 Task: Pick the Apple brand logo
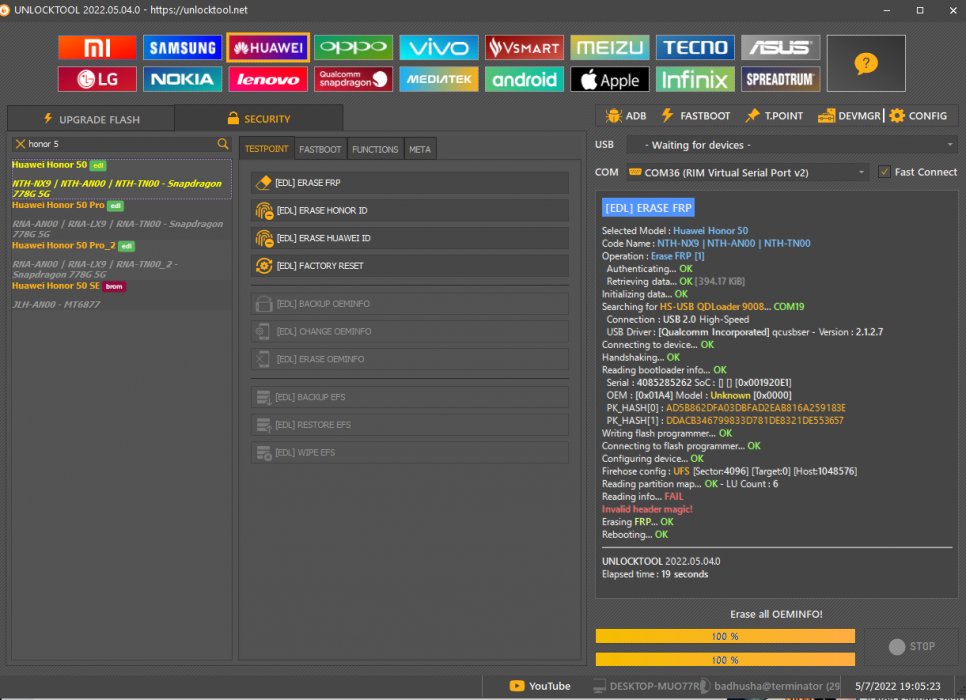pos(610,79)
